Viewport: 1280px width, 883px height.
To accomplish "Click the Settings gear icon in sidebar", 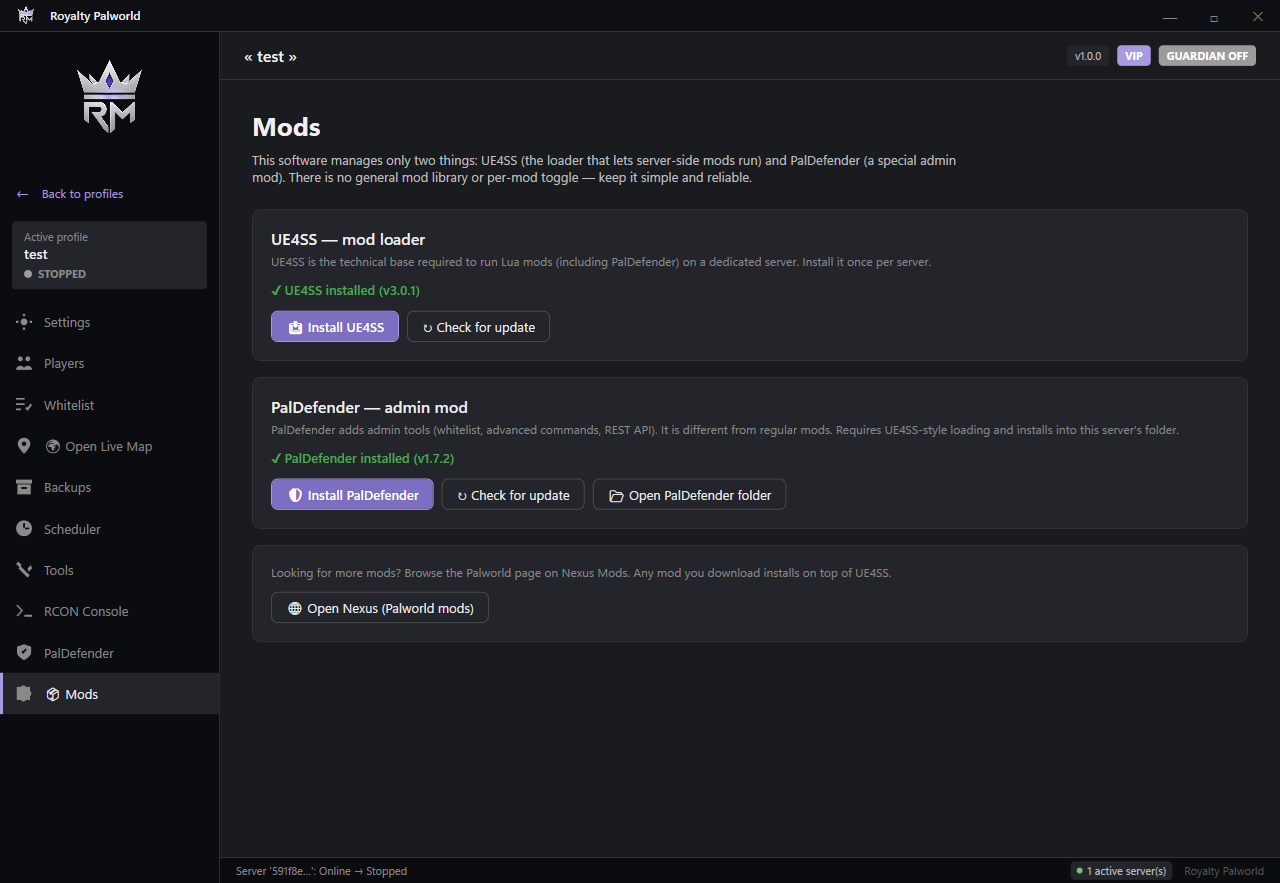I will 24,322.
